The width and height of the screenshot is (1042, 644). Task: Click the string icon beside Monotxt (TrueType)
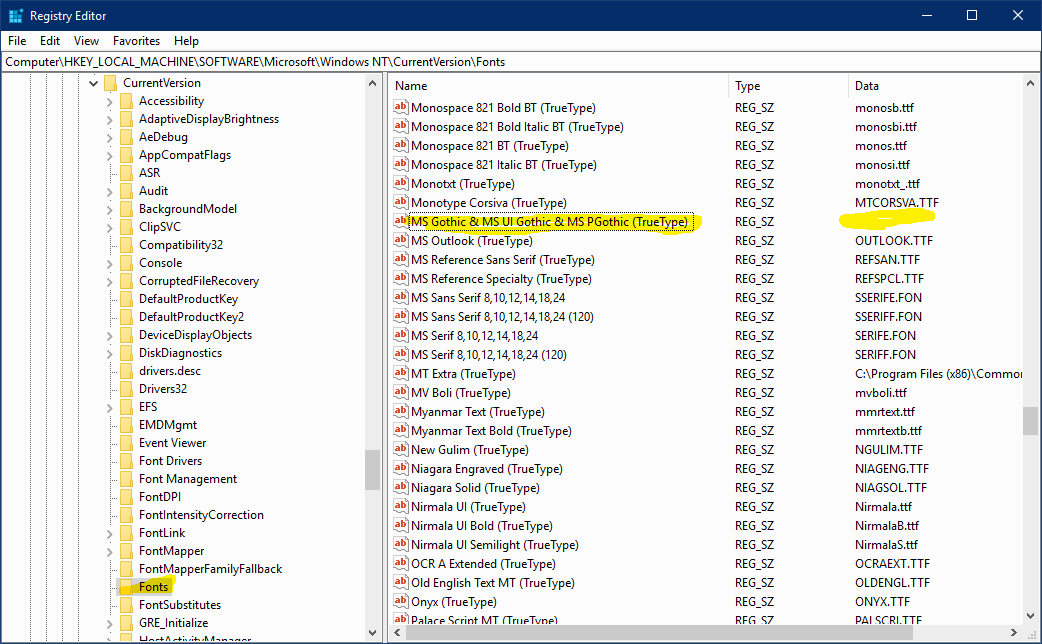pos(400,183)
